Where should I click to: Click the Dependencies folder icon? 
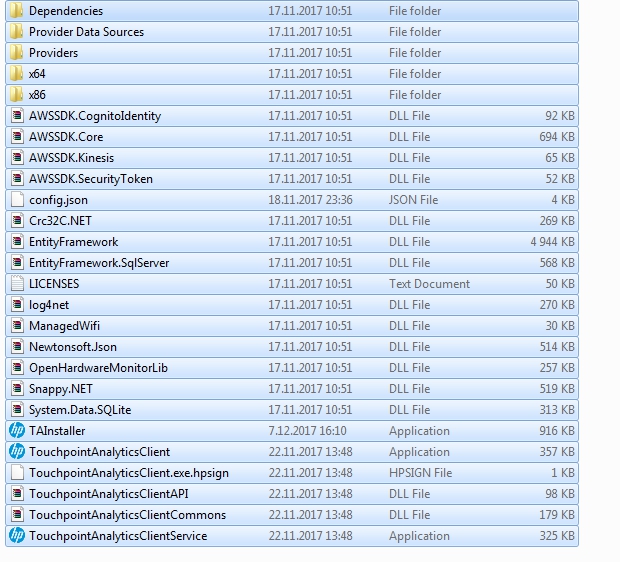pyautogui.click(x=16, y=11)
